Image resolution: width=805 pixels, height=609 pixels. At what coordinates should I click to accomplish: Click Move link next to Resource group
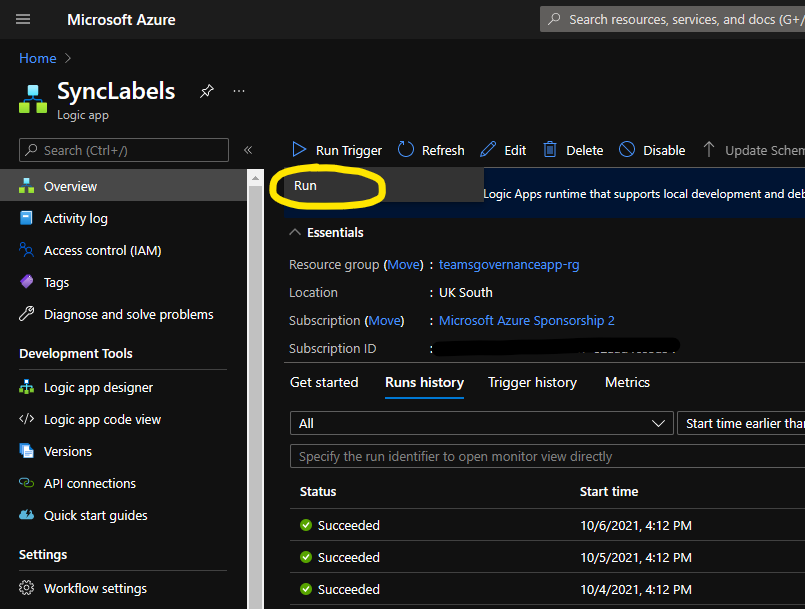404,265
